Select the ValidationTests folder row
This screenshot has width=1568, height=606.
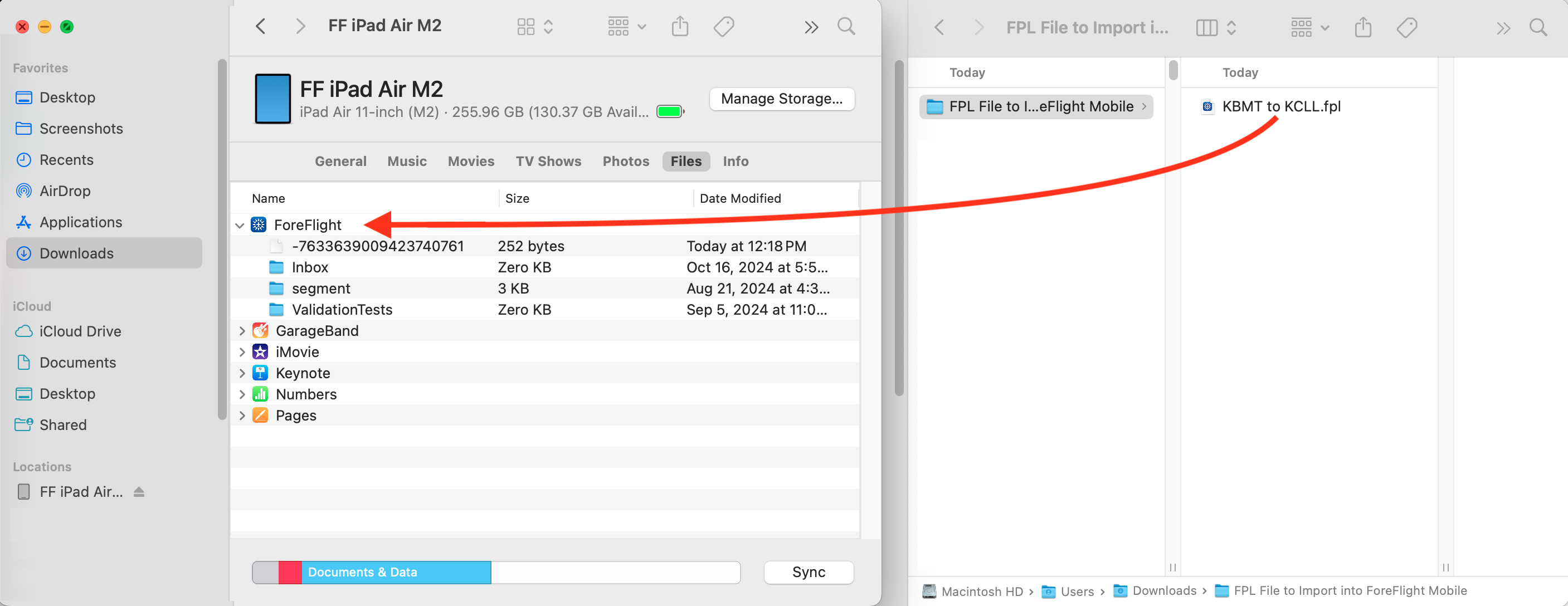point(545,310)
